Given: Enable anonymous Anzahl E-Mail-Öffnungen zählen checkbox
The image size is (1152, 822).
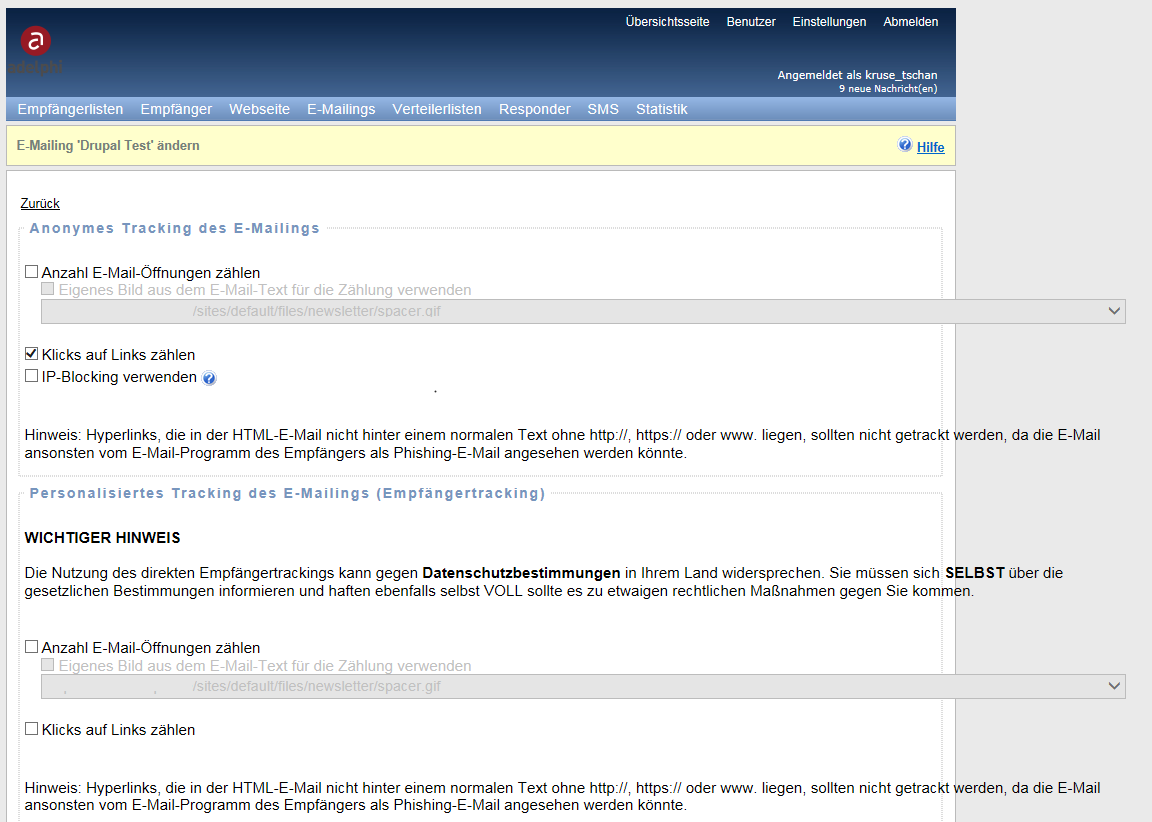Looking at the screenshot, I should tap(32, 272).
